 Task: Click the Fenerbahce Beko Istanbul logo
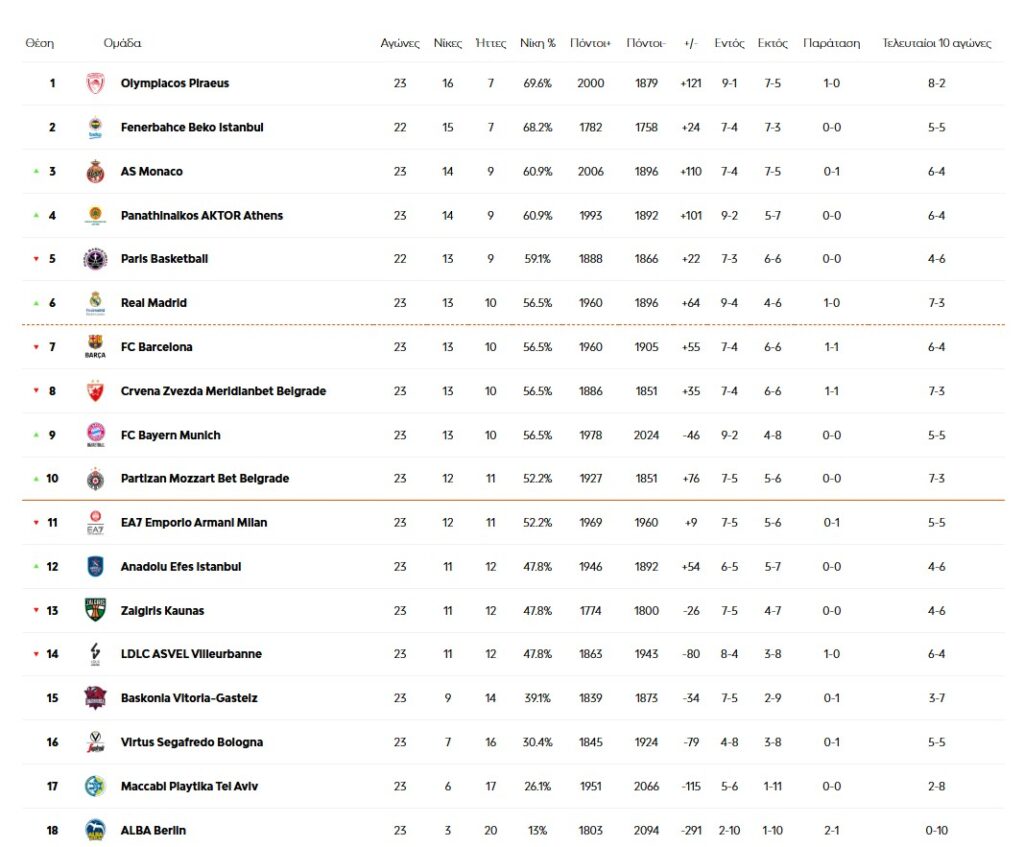[95, 128]
